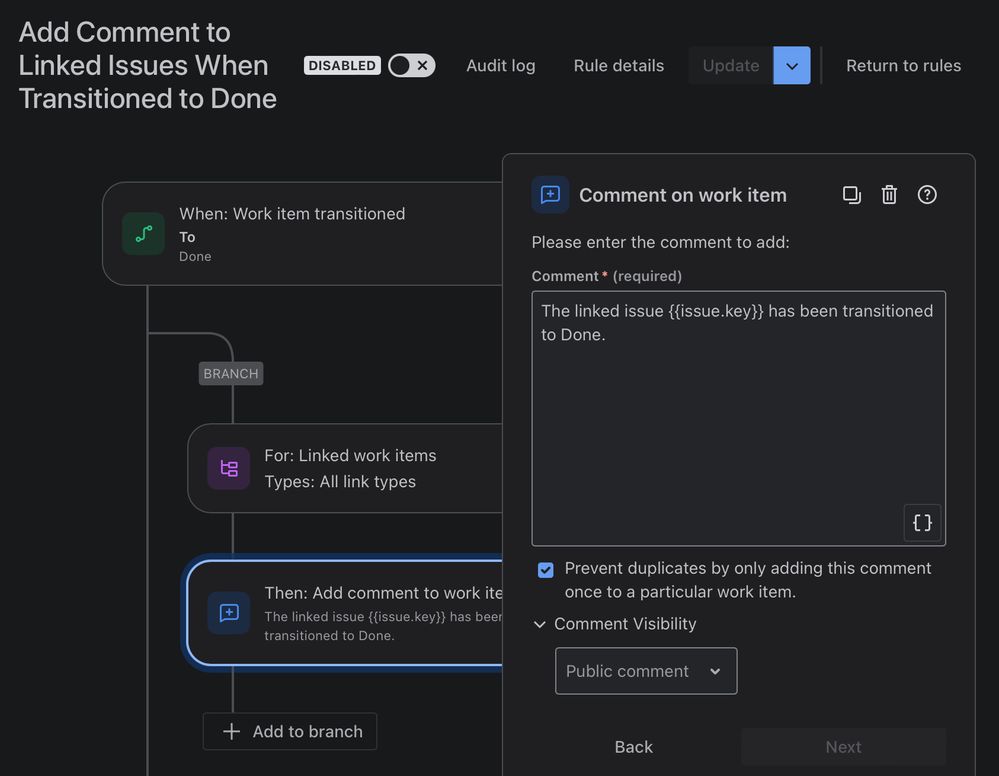This screenshot has height=776, width=999.
Task: Open the Audit log tab
Action: (x=501, y=66)
